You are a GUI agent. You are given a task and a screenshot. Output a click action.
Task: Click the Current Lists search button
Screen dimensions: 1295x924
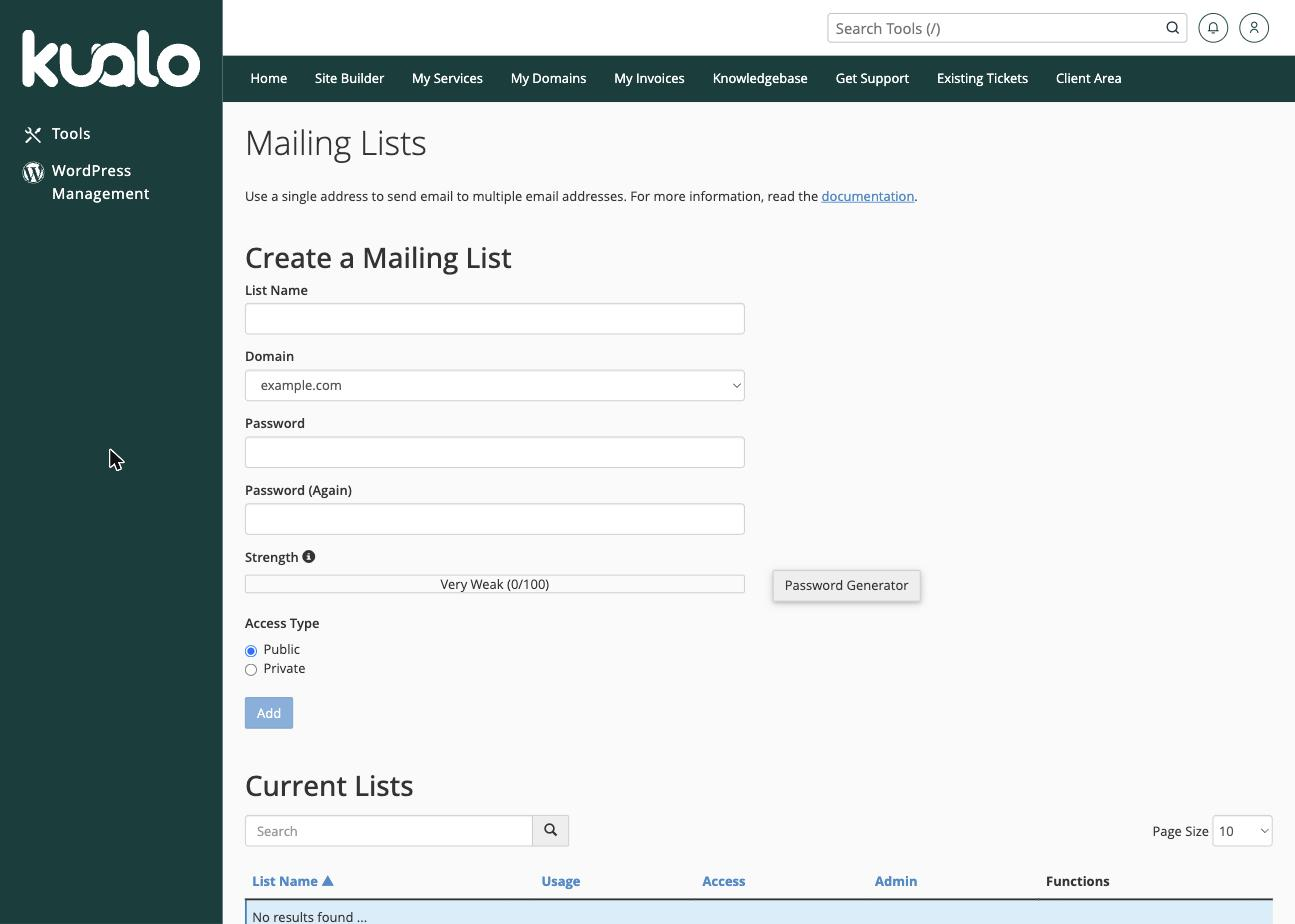pos(551,831)
